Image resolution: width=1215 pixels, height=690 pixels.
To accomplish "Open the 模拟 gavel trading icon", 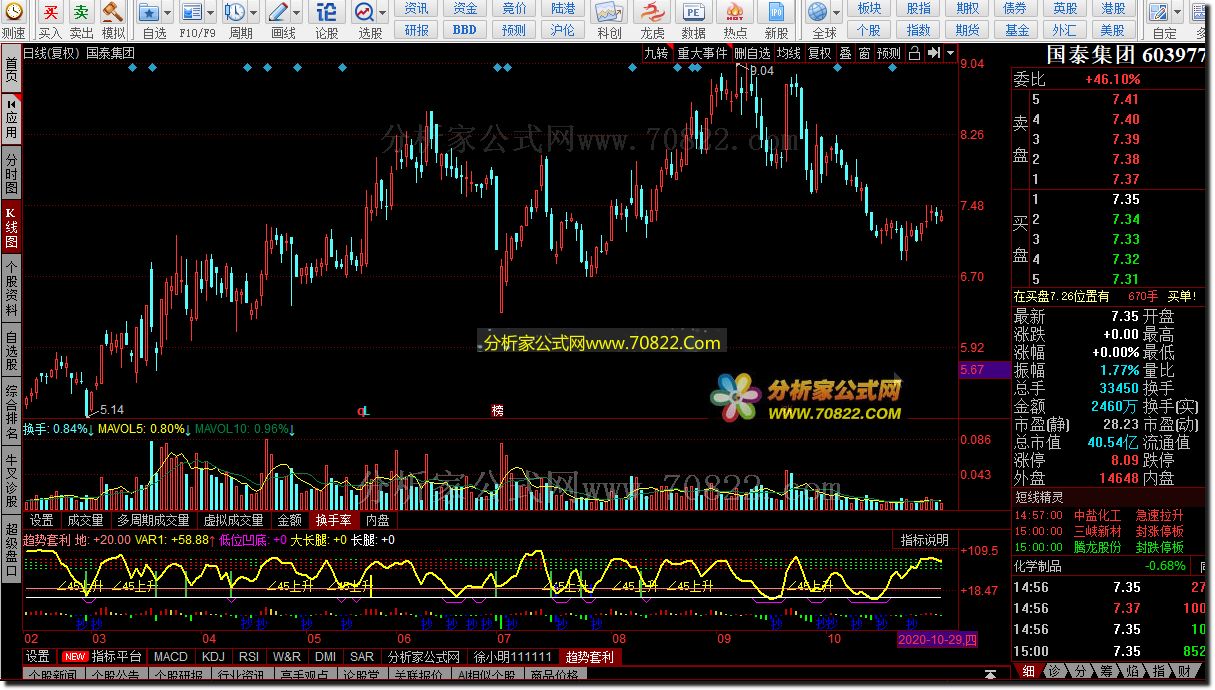I will pos(113,13).
